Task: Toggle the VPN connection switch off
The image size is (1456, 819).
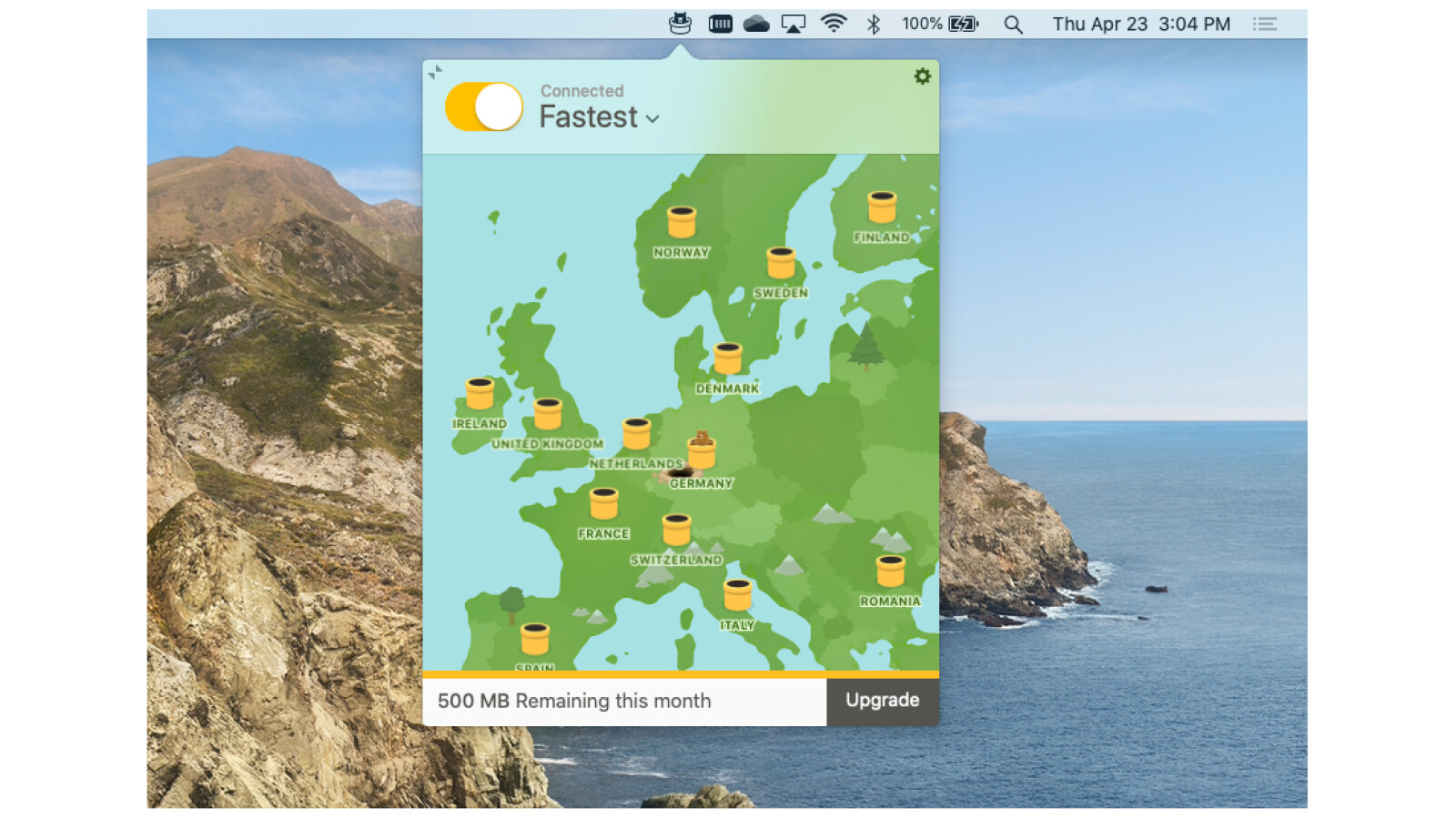Action: click(x=484, y=107)
